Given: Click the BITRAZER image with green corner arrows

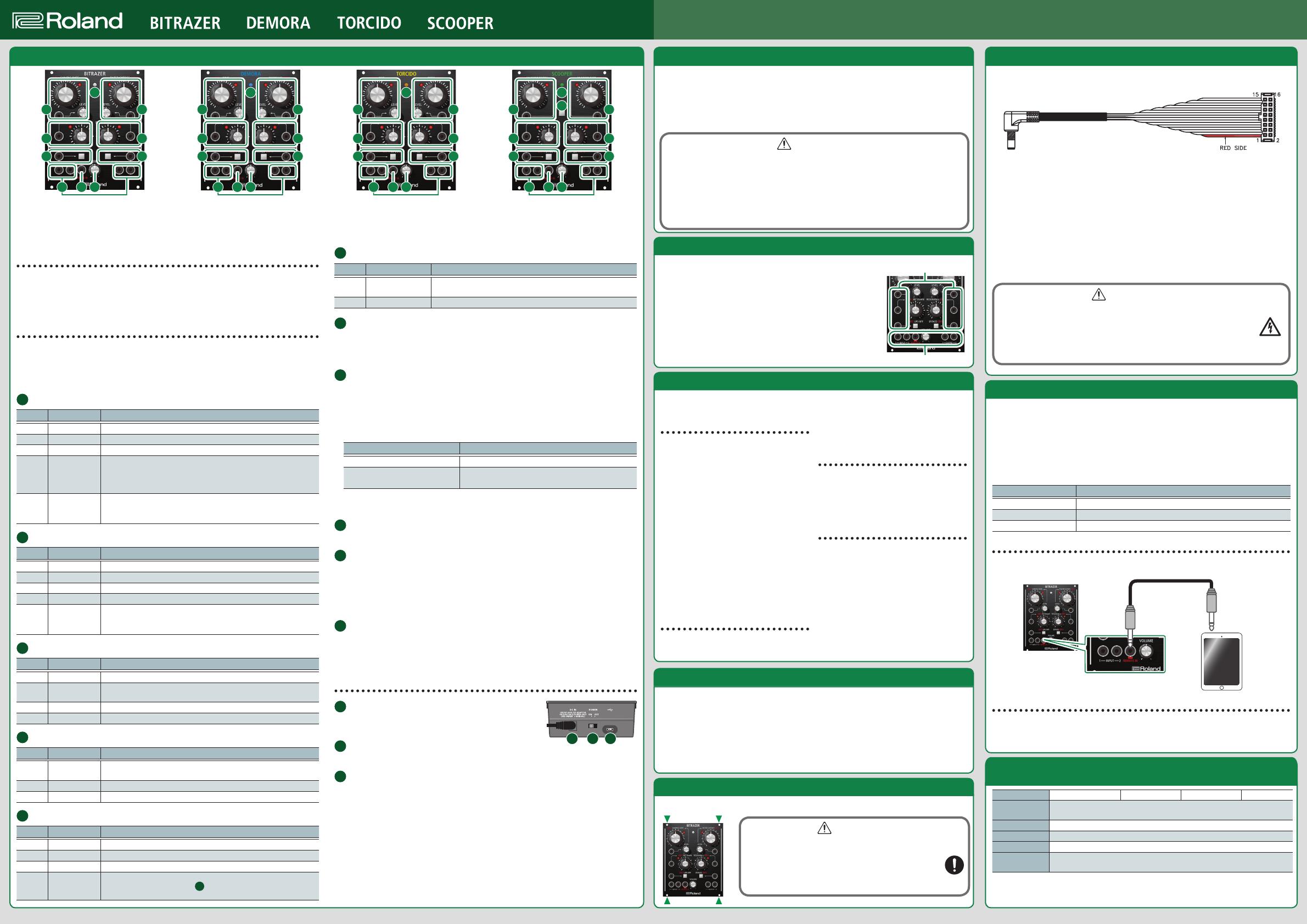Looking at the screenshot, I should (693, 859).
